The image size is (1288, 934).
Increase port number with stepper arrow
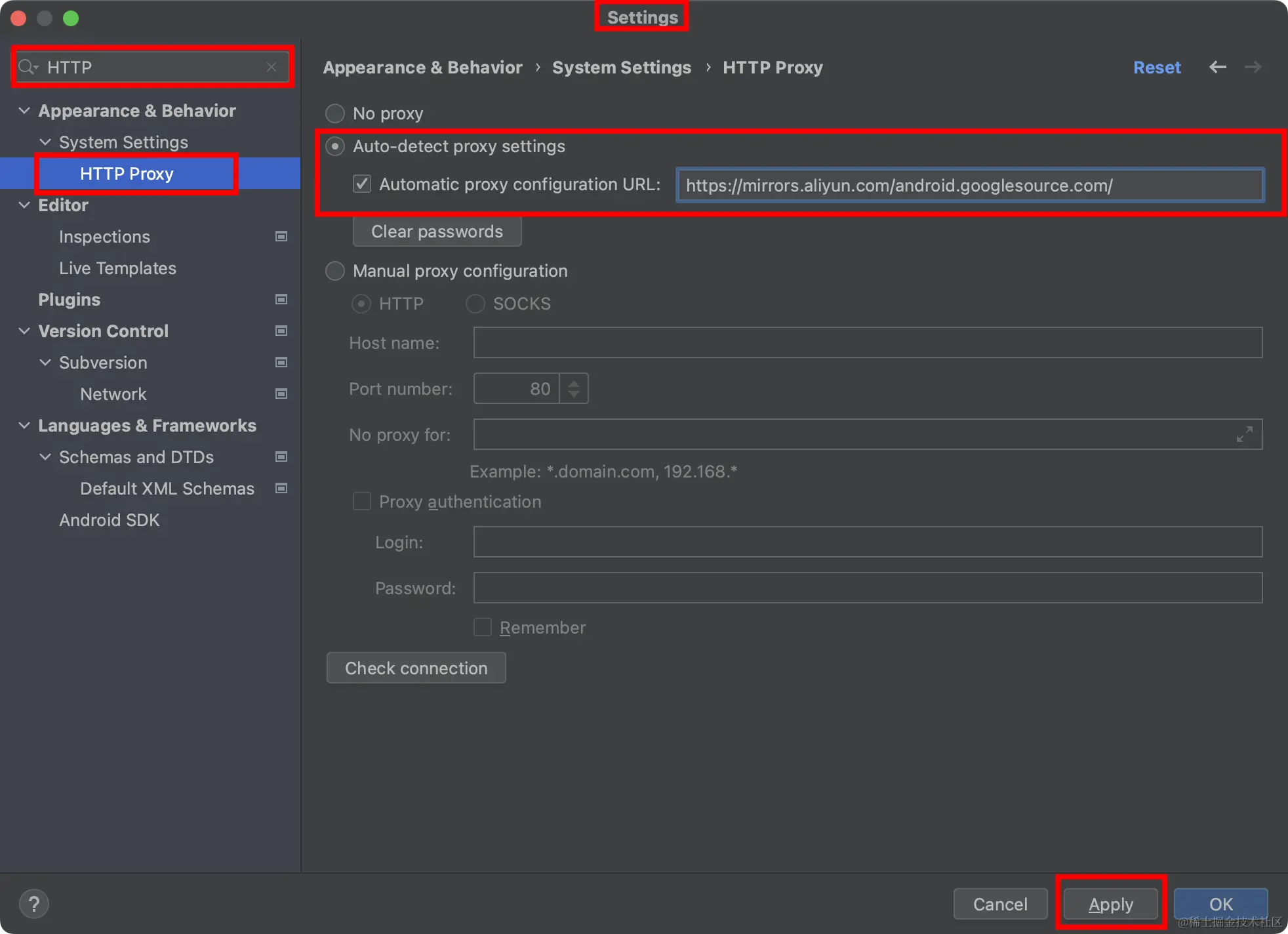click(574, 383)
